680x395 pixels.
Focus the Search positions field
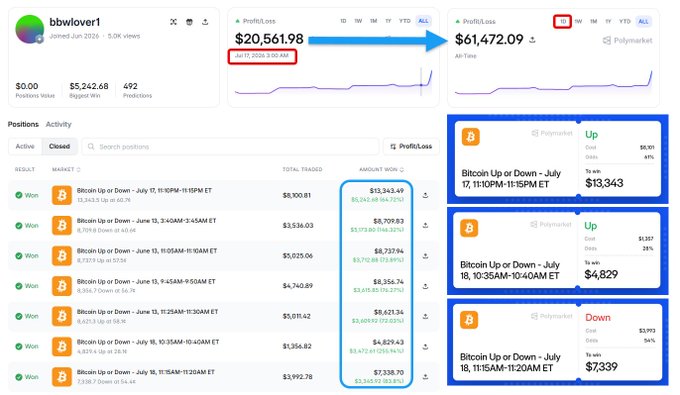[230, 147]
